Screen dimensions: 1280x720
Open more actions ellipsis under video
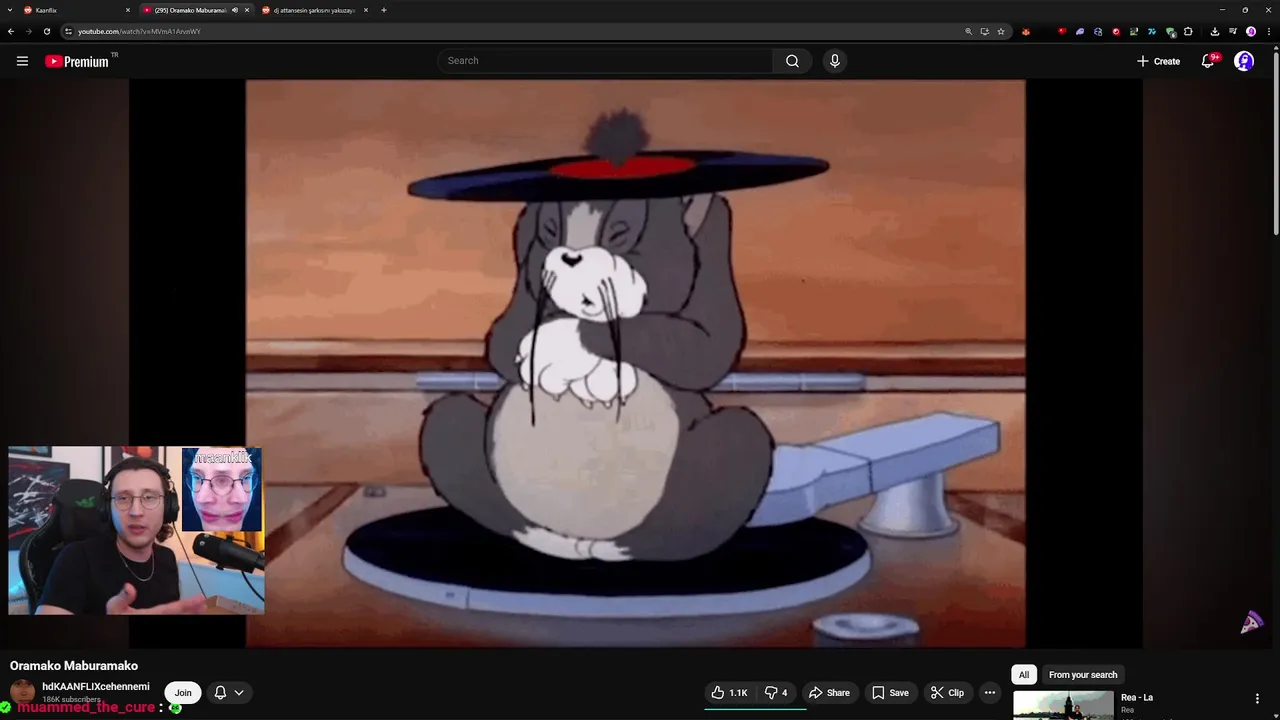(990, 692)
